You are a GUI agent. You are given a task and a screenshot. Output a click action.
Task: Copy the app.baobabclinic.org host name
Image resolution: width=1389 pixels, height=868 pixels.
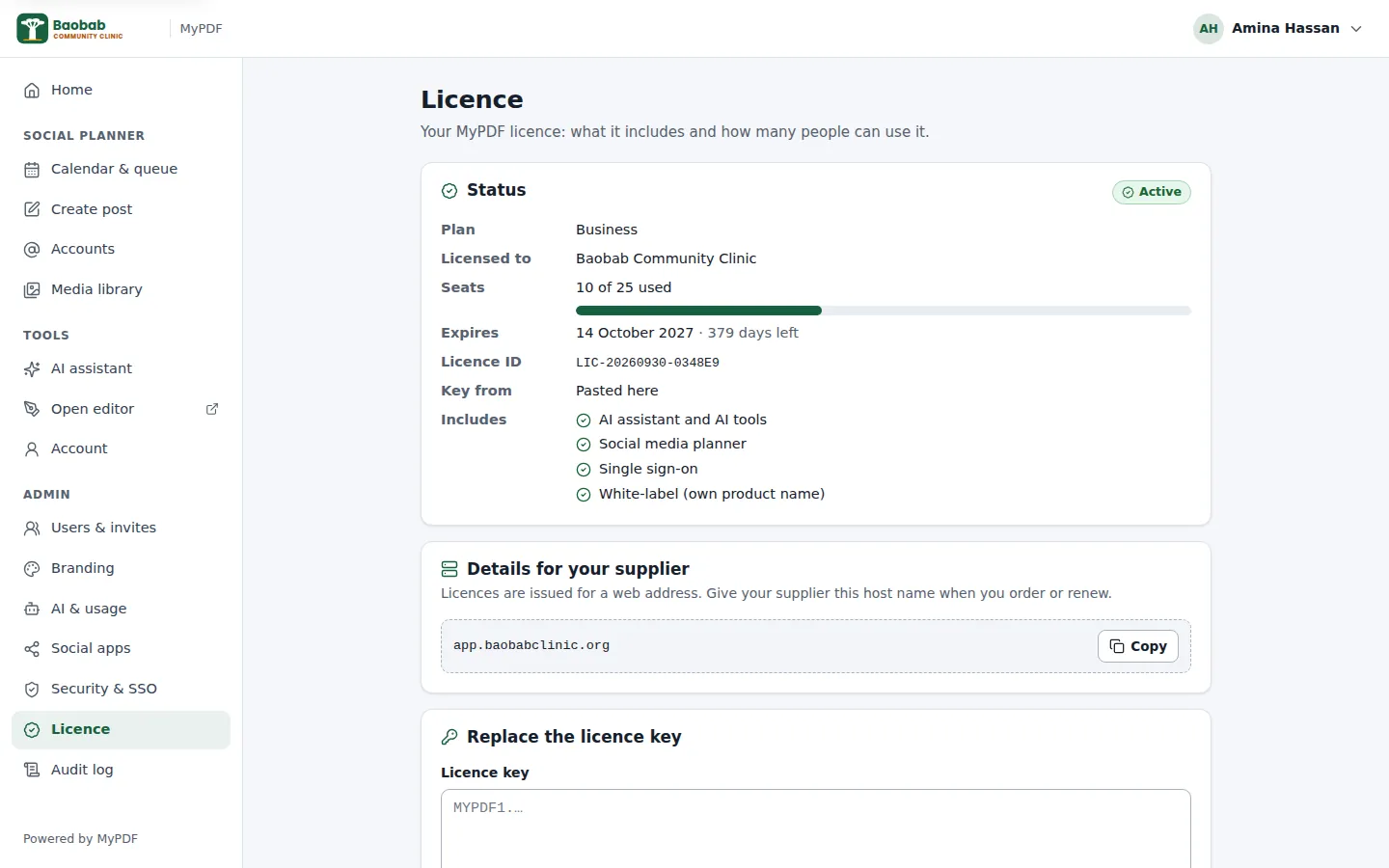click(1138, 646)
